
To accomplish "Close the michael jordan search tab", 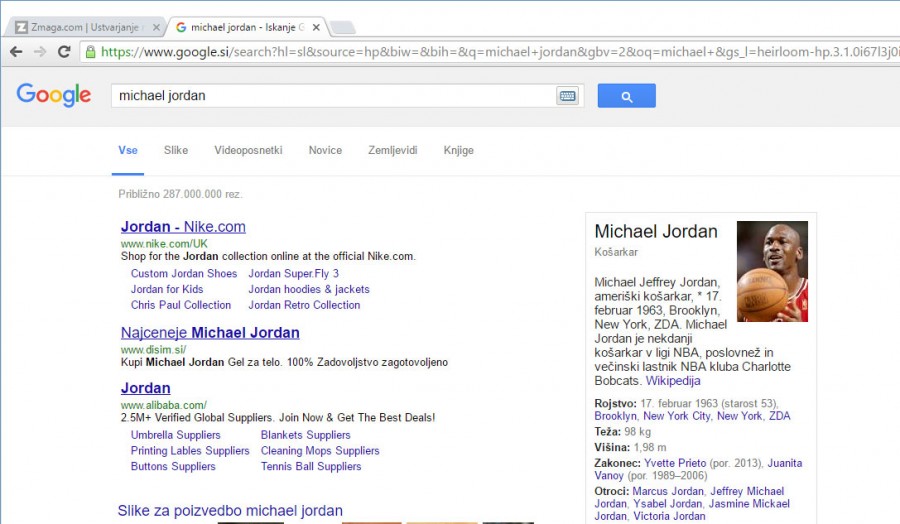I will (316, 27).
